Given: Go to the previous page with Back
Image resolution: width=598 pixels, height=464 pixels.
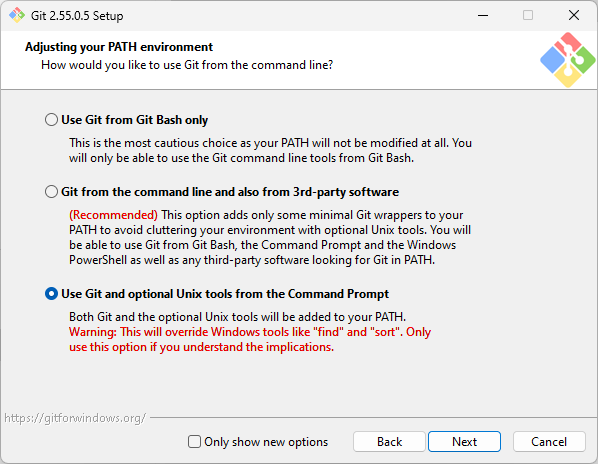Looking at the screenshot, I should (389, 442).
